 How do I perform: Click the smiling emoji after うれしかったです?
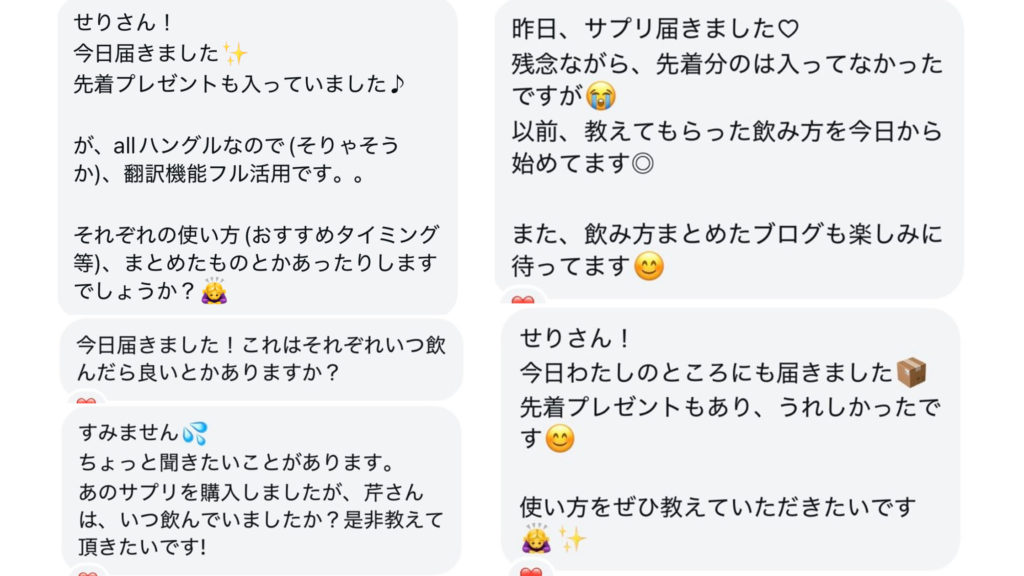(x=560, y=439)
